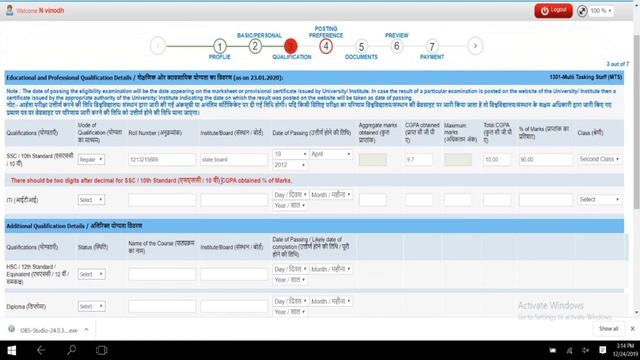This screenshot has width=640, height=360.
Task: Go to step 5 Documents
Action: [x=361, y=46]
